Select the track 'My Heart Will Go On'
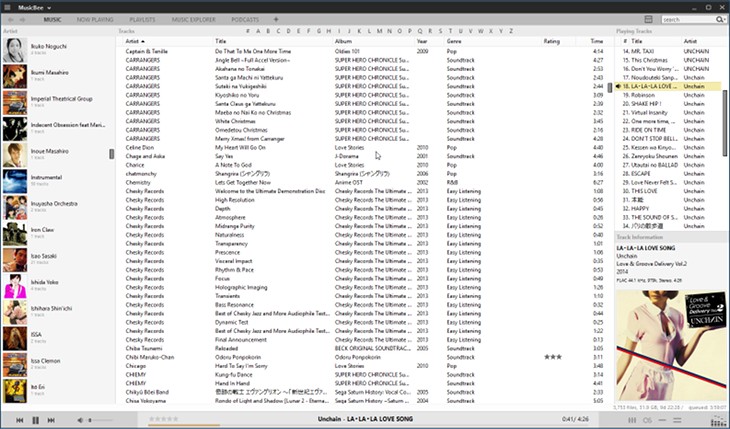This screenshot has height=429, width=730. point(240,148)
